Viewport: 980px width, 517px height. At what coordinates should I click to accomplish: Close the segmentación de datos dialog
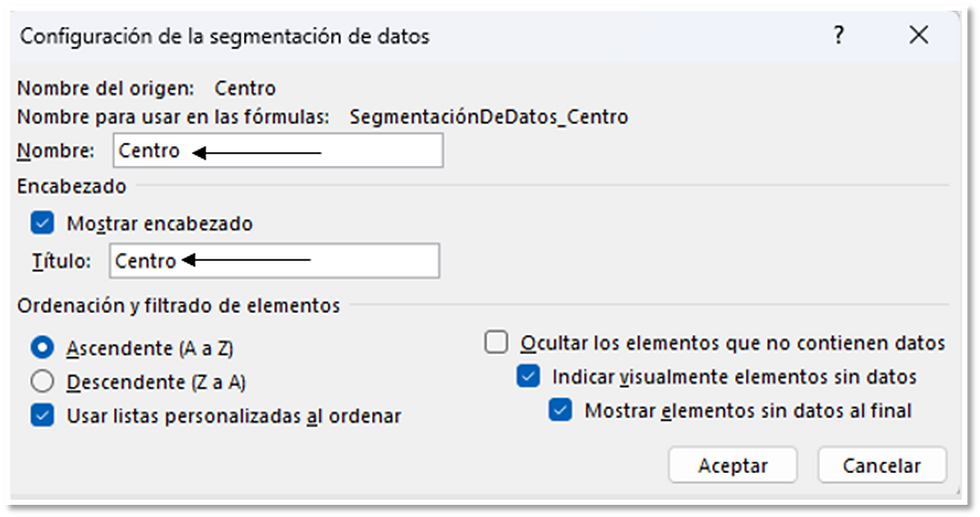919,35
